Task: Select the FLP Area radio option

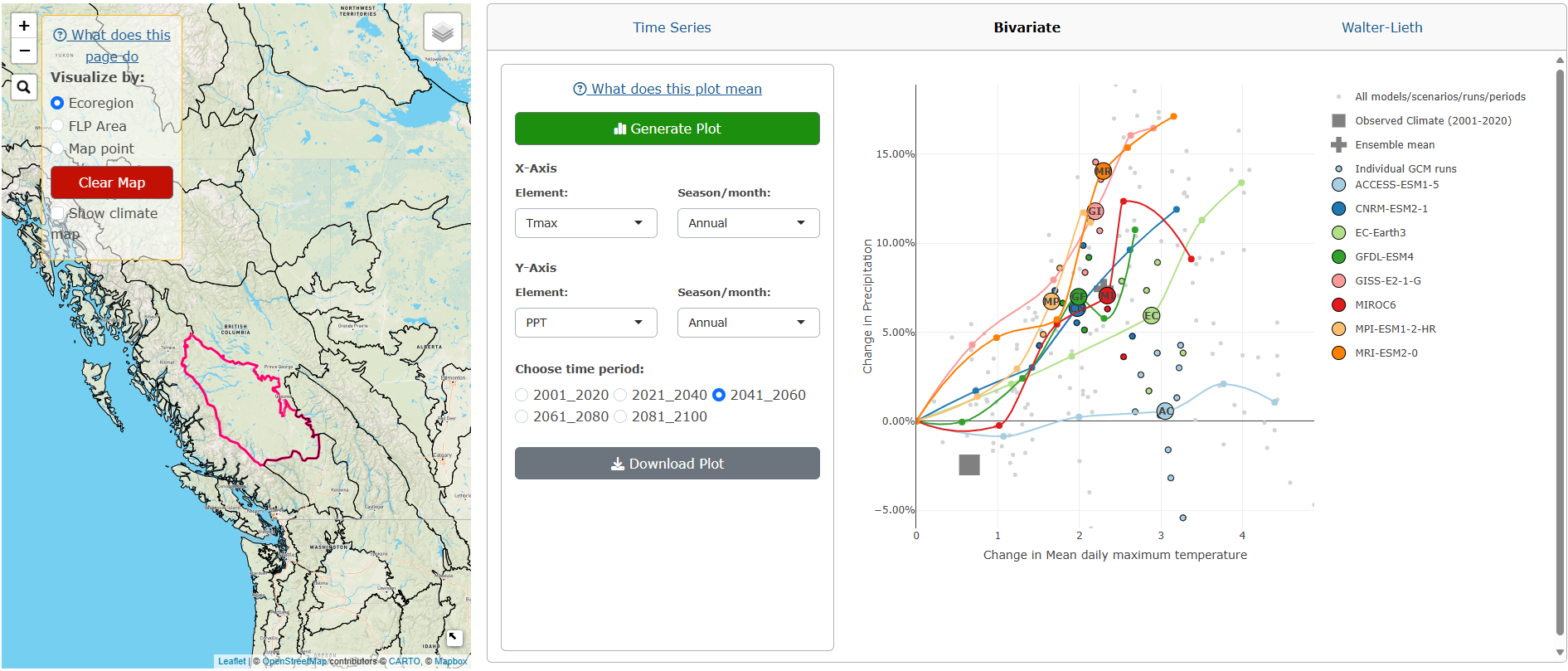Action: coord(57,126)
